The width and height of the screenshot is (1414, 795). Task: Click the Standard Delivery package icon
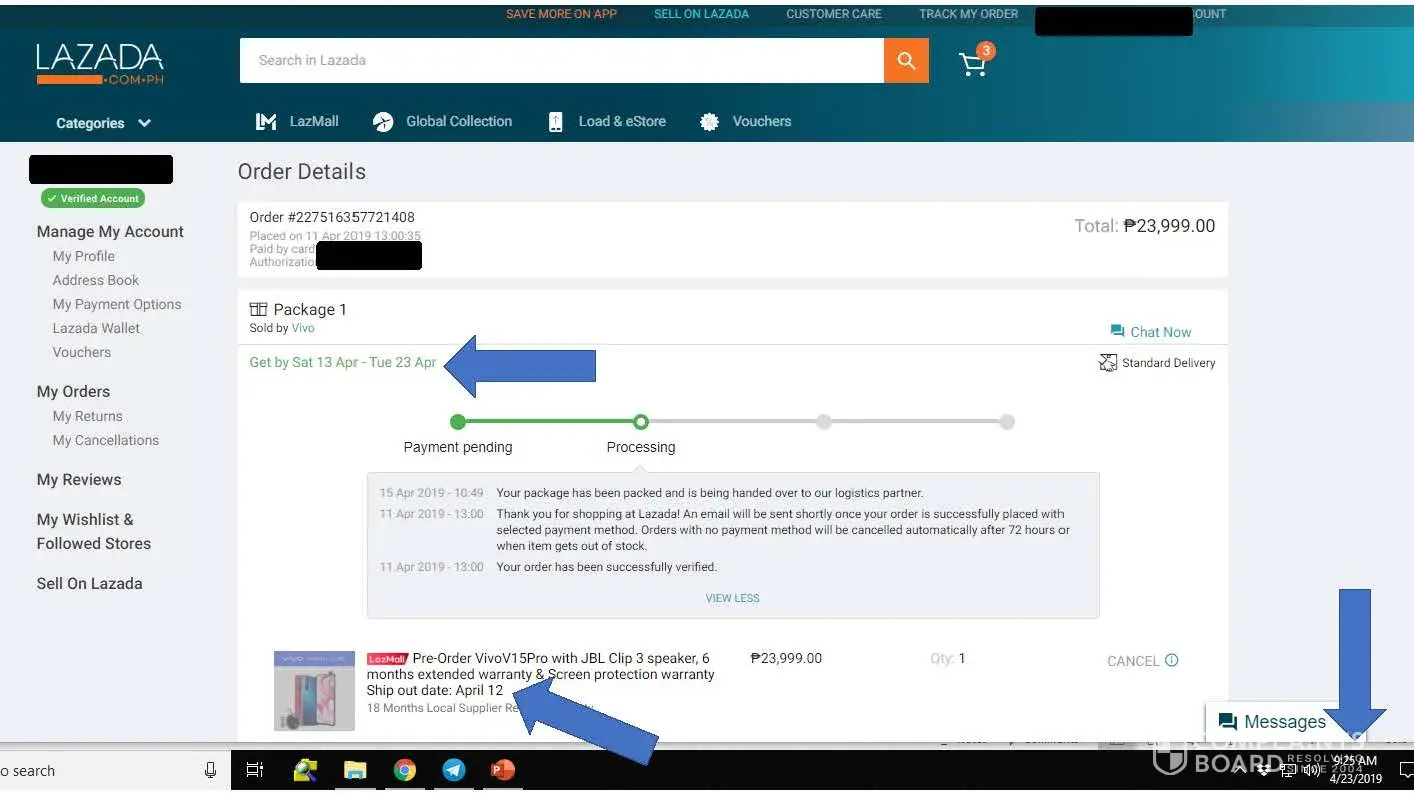1108,363
